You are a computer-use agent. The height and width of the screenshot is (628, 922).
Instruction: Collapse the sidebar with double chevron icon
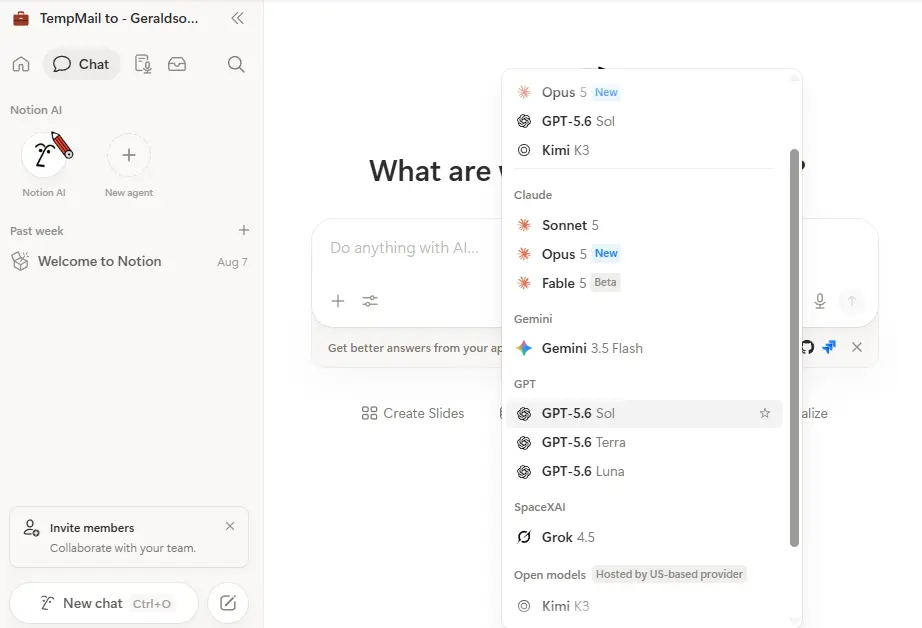pos(238,18)
